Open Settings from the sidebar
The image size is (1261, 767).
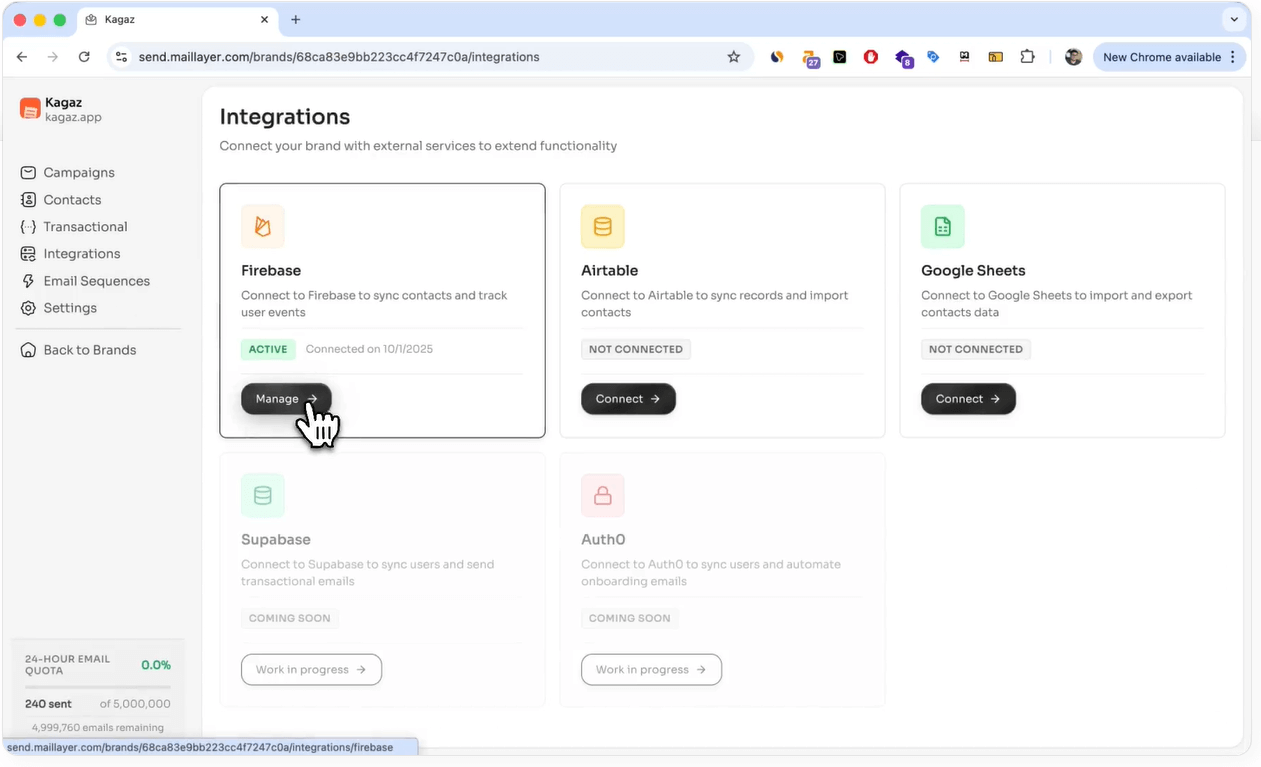(69, 307)
